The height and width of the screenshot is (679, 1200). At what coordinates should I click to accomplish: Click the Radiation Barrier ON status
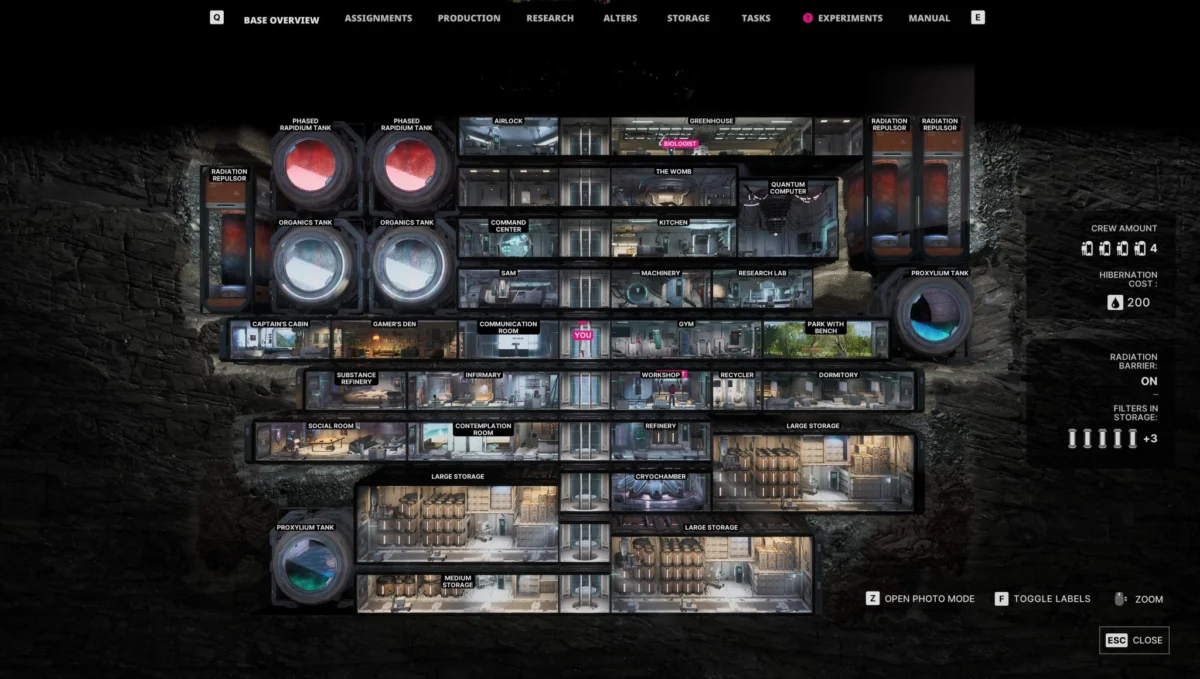coord(1149,381)
